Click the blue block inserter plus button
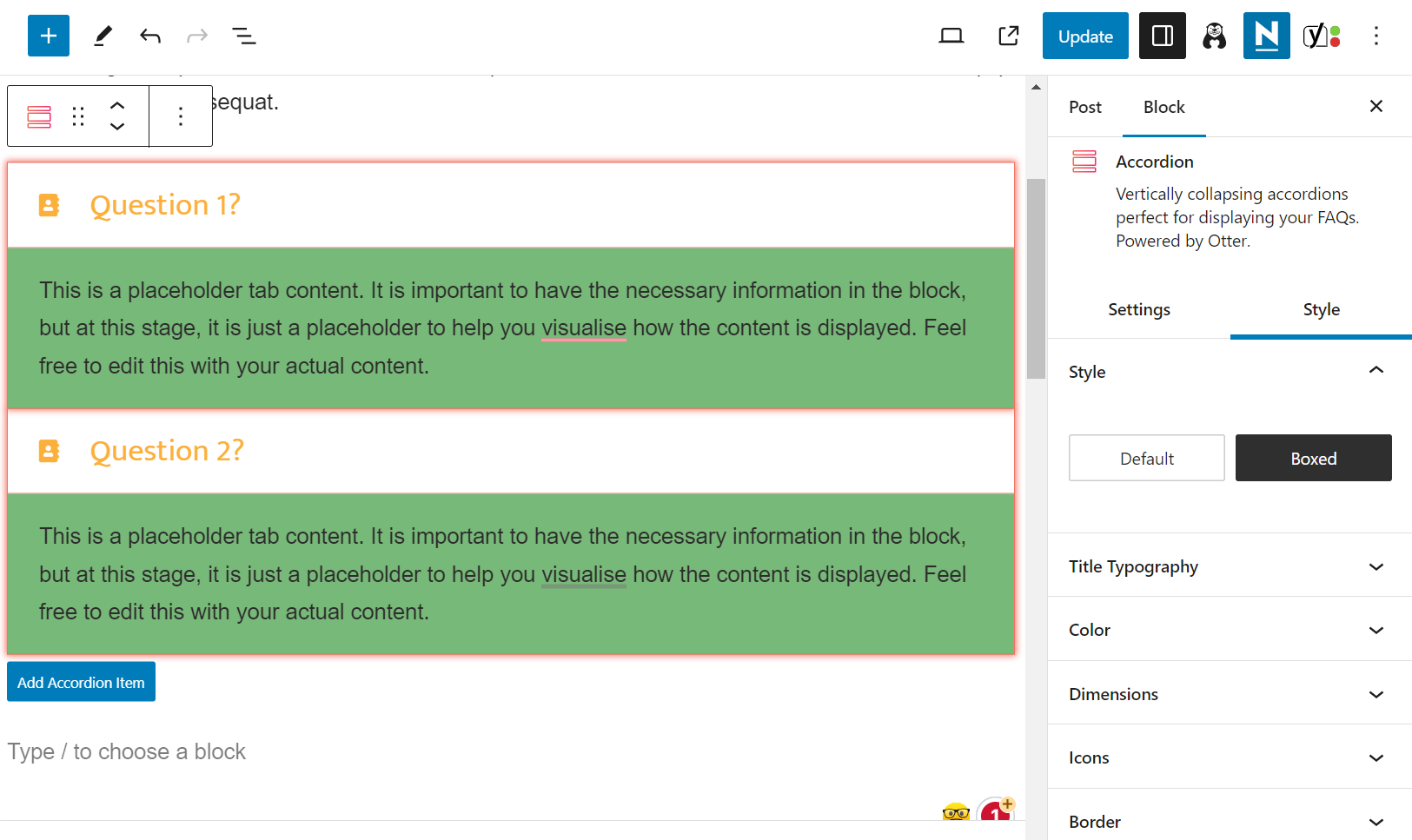This screenshot has width=1412, height=840. tap(49, 36)
